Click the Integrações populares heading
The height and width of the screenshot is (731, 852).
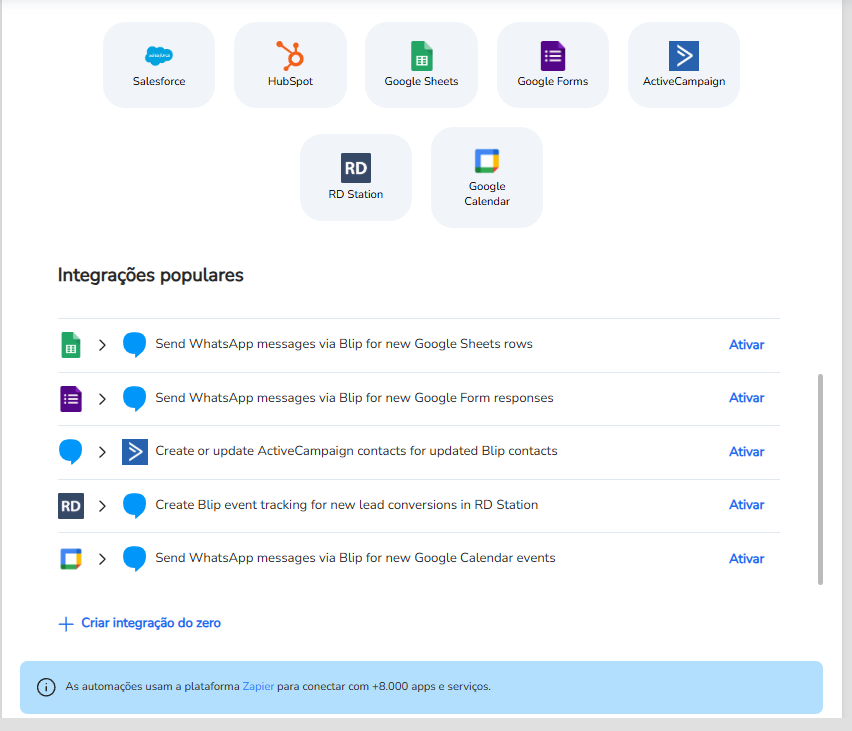(151, 275)
